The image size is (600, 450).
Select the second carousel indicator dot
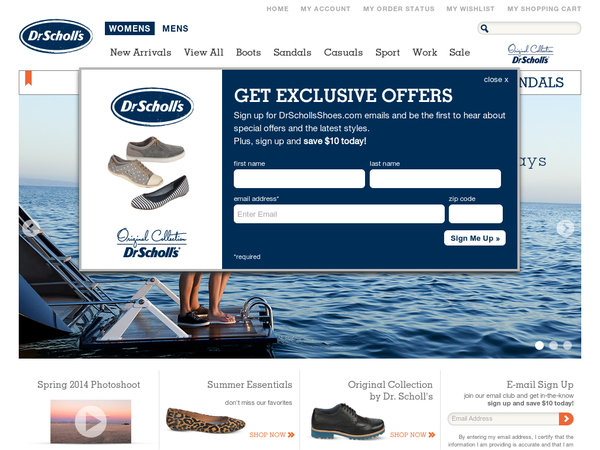[x=553, y=345]
